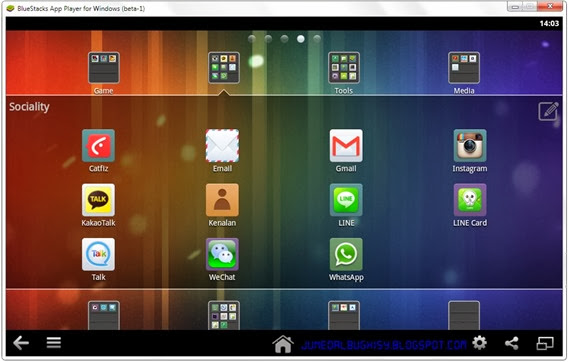
Task: Switch to the first home page dot
Action: coord(252,39)
